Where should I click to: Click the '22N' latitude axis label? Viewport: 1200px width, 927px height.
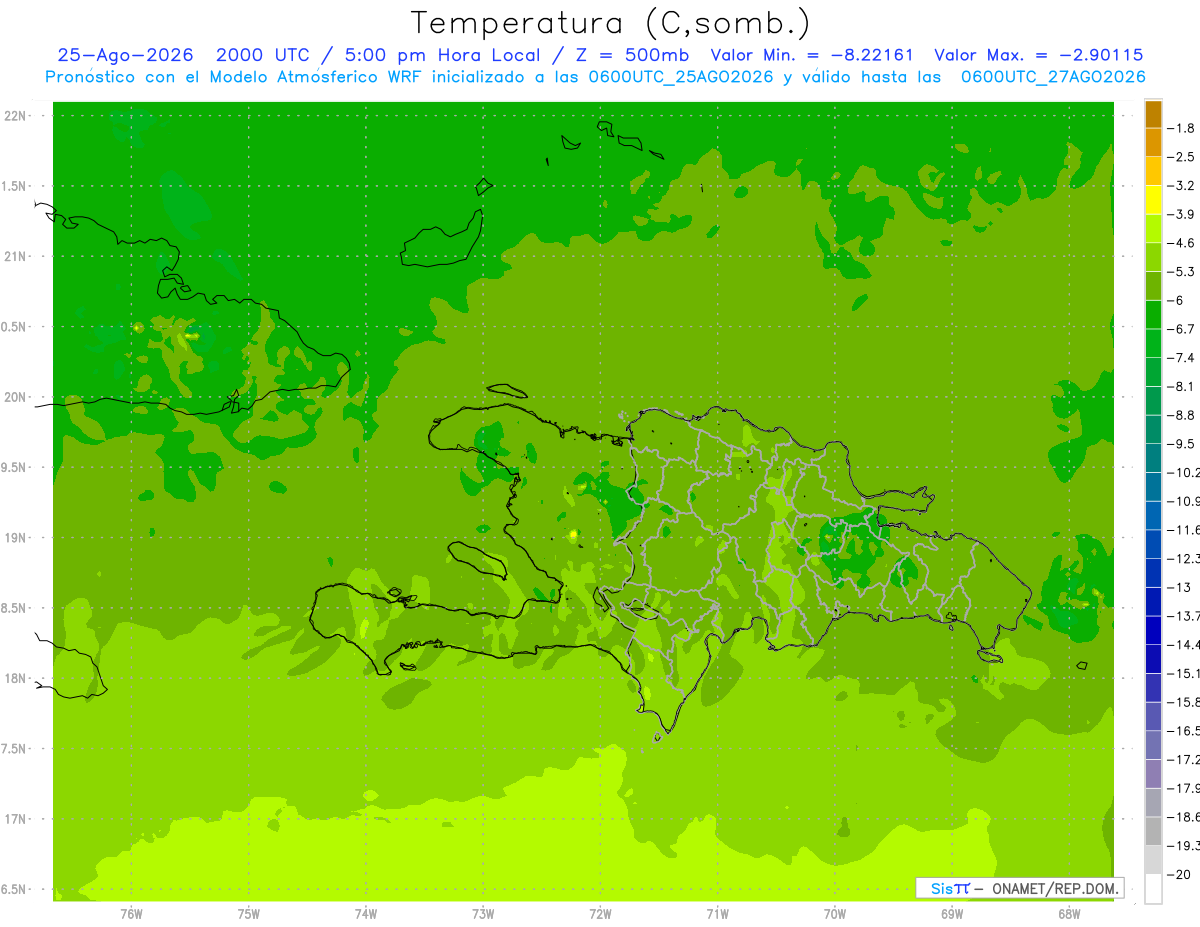click(x=17, y=116)
